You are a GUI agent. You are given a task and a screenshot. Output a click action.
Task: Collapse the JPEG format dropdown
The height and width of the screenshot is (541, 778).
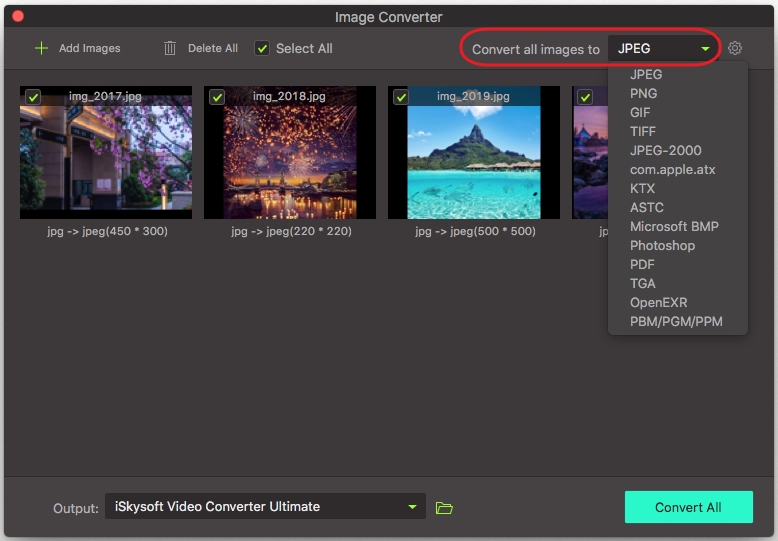pos(664,48)
